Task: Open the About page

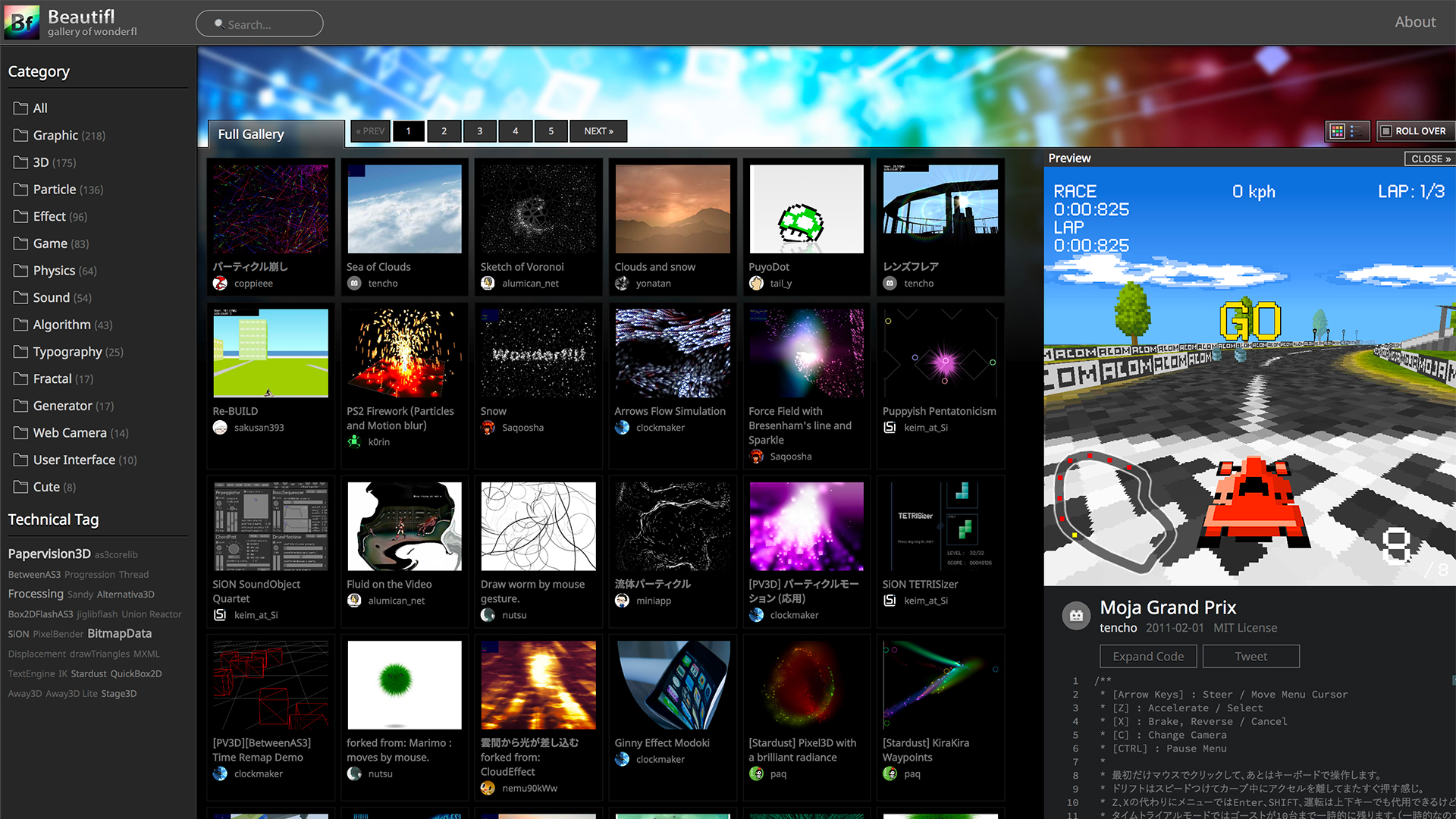Action: (1414, 22)
